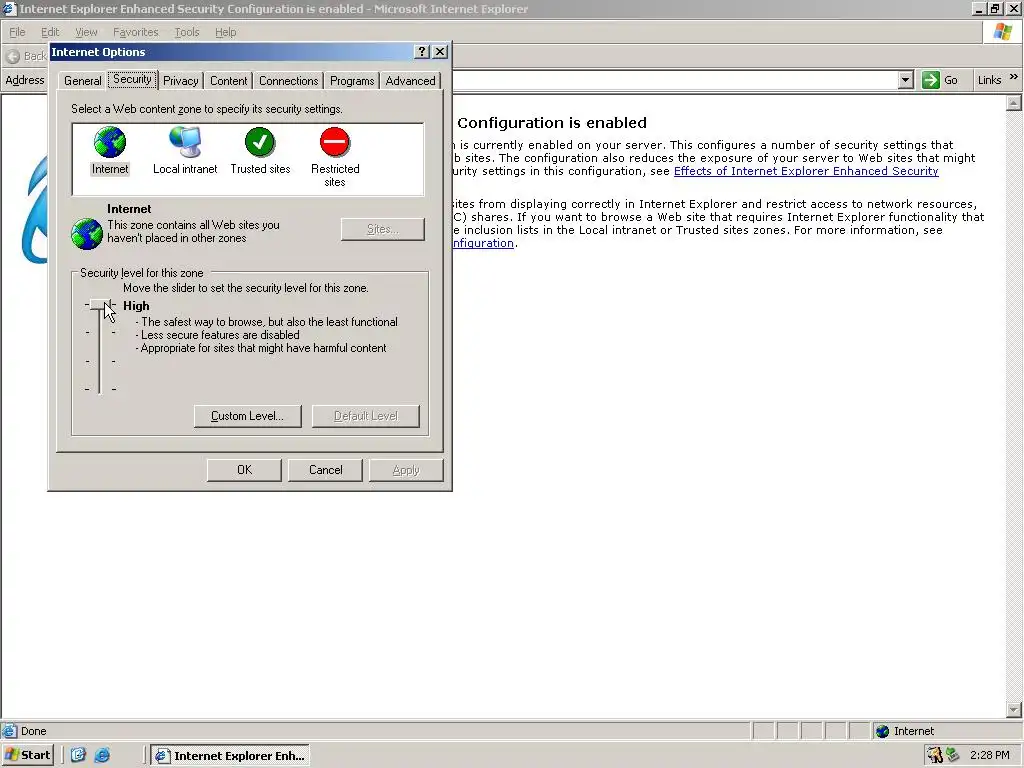Open the Help menu
This screenshot has height=768, width=1024.
click(x=225, y=32)
